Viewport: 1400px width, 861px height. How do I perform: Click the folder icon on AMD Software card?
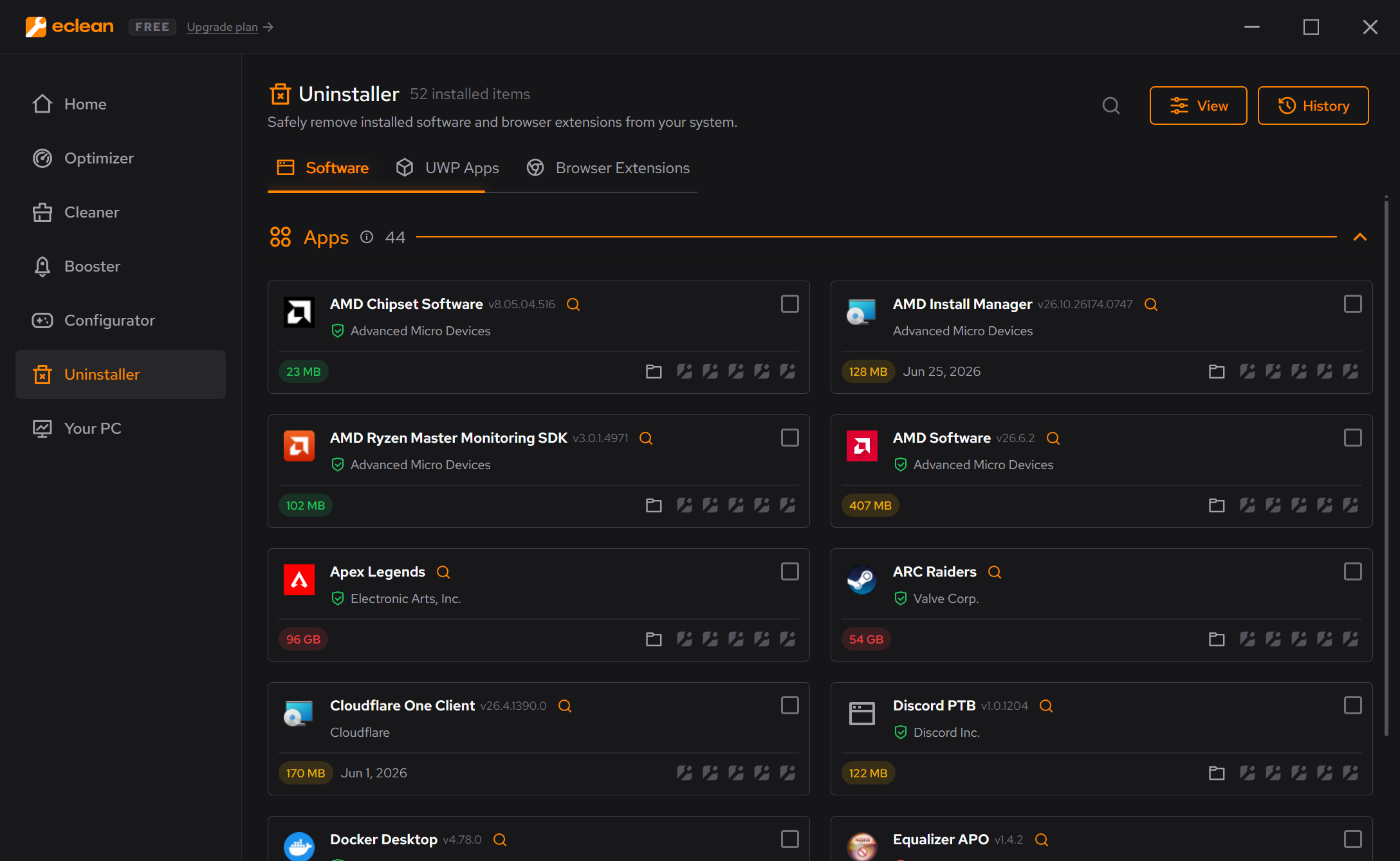click(1217, 505)
